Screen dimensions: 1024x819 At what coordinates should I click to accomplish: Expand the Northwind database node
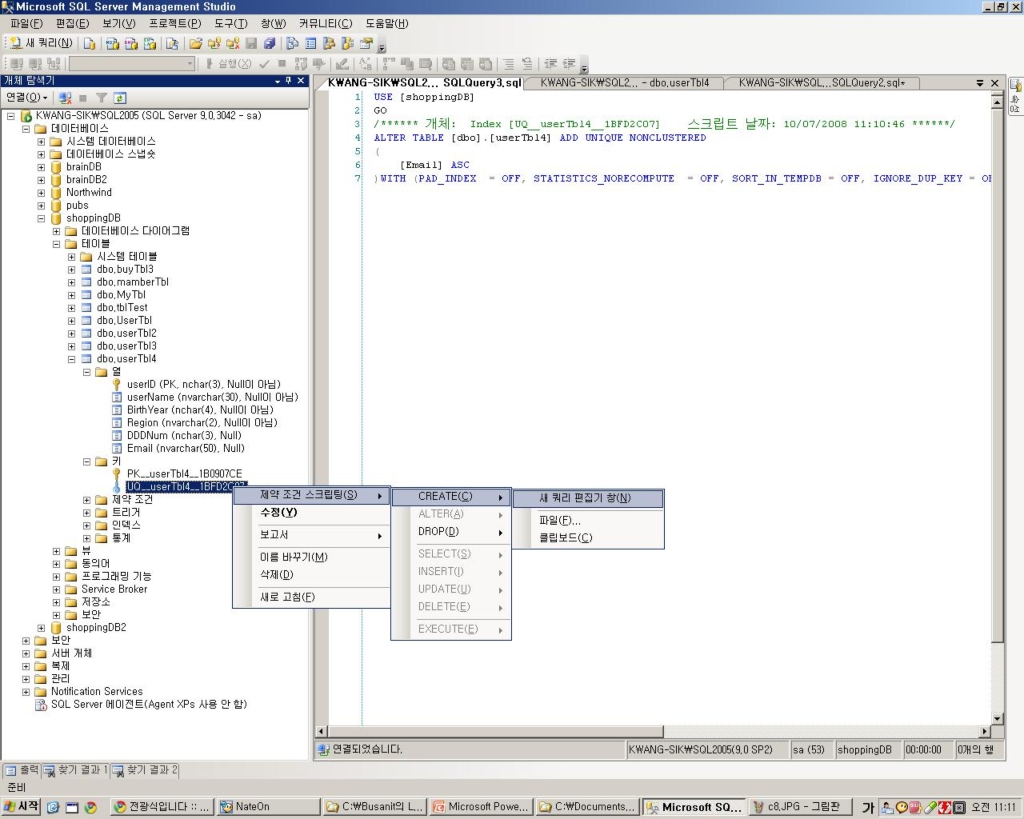[41, 193]
